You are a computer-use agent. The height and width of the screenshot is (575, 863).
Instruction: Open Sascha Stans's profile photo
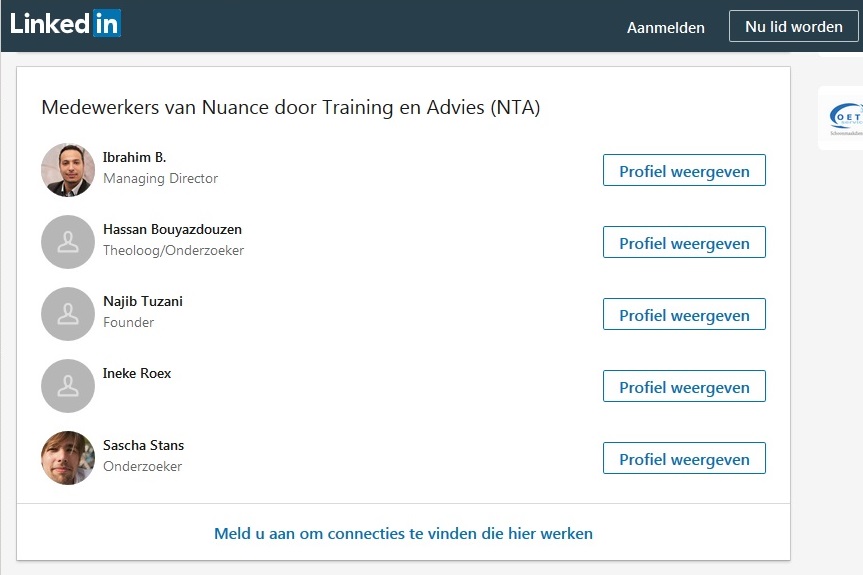68,458
